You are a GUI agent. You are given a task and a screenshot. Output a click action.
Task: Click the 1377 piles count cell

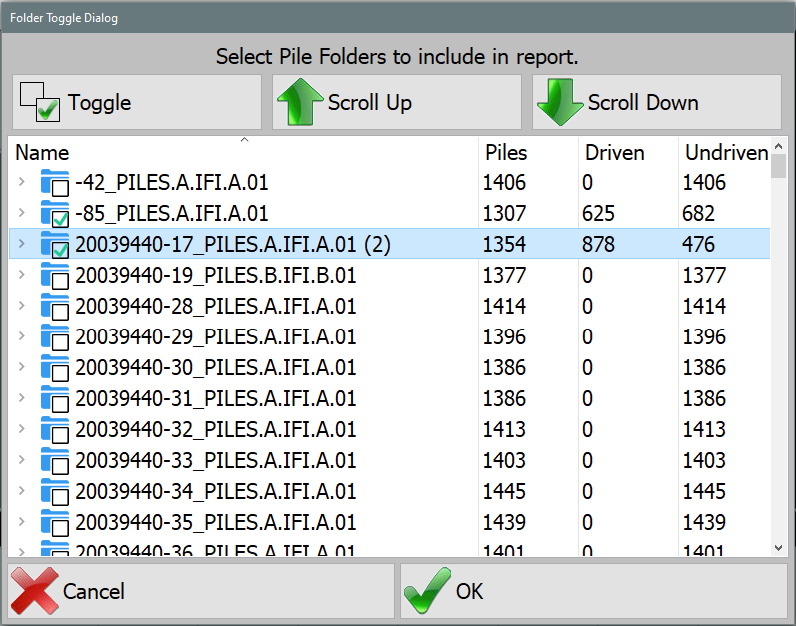pyautogui.click(x=504, y=275)
